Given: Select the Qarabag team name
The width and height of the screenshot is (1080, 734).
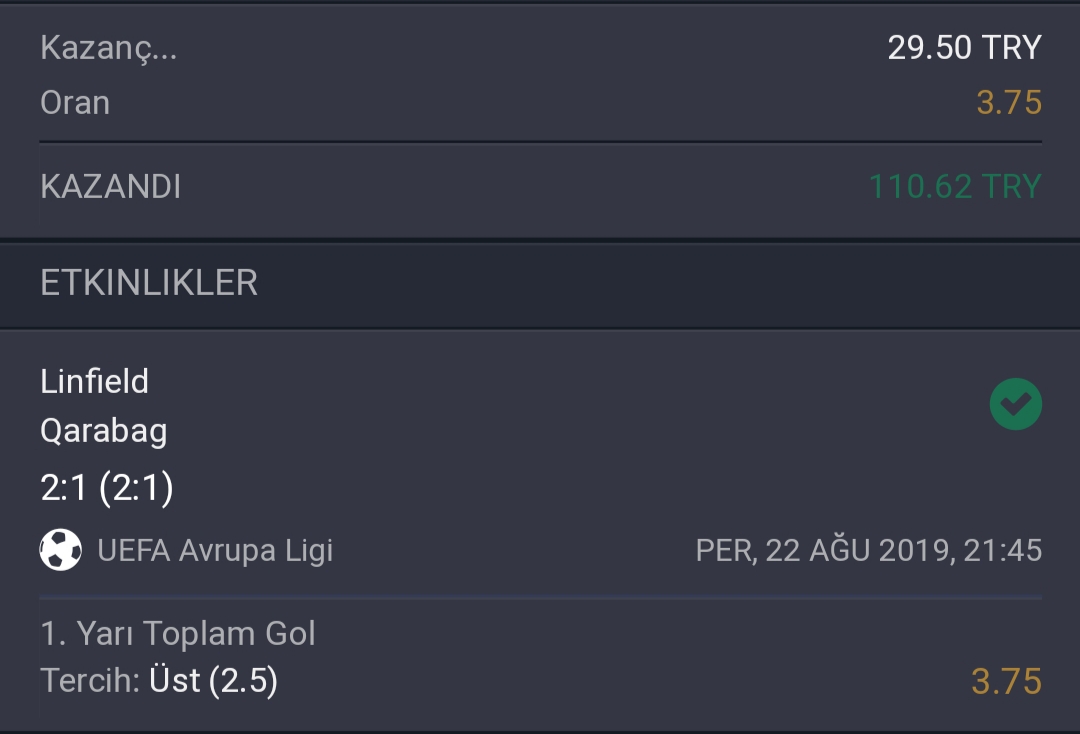Looking at the screenshot, I should point(103,432).
